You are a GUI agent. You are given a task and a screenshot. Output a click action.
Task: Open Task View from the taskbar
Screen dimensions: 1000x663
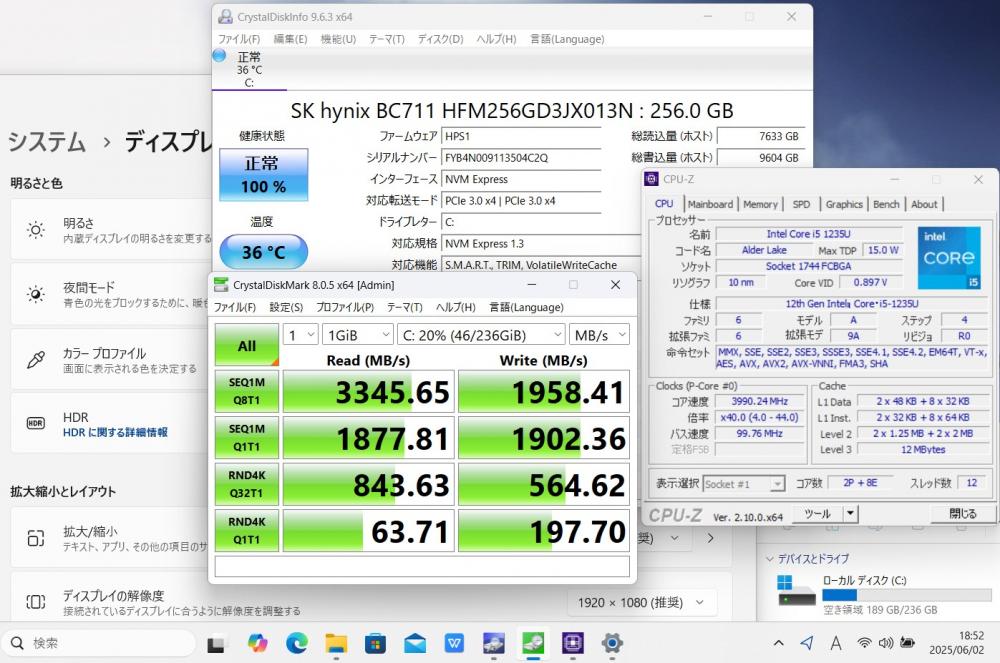[216, 644]
